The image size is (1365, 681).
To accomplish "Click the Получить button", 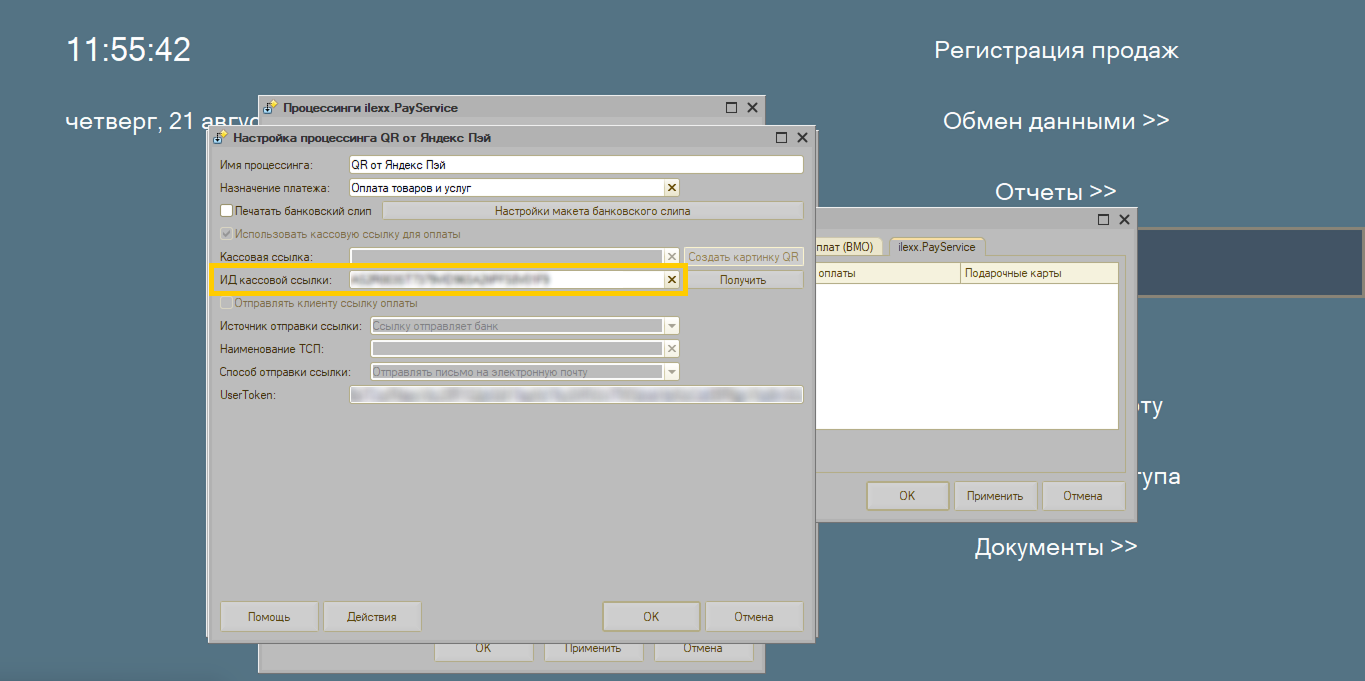I will [743, 280].
